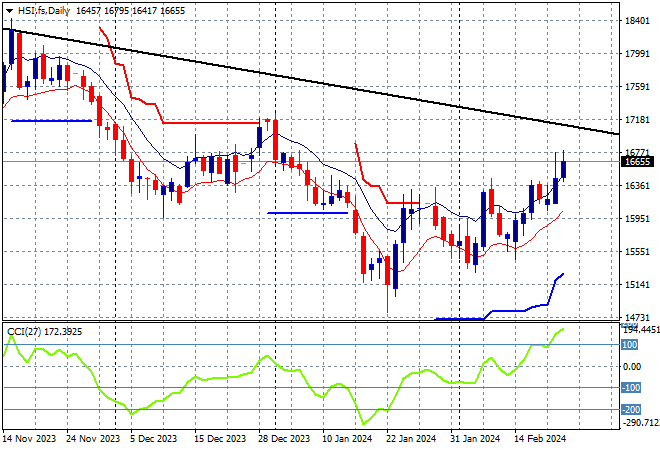
Task: Click the 15951 price axis label
Action: pos(637,218)
